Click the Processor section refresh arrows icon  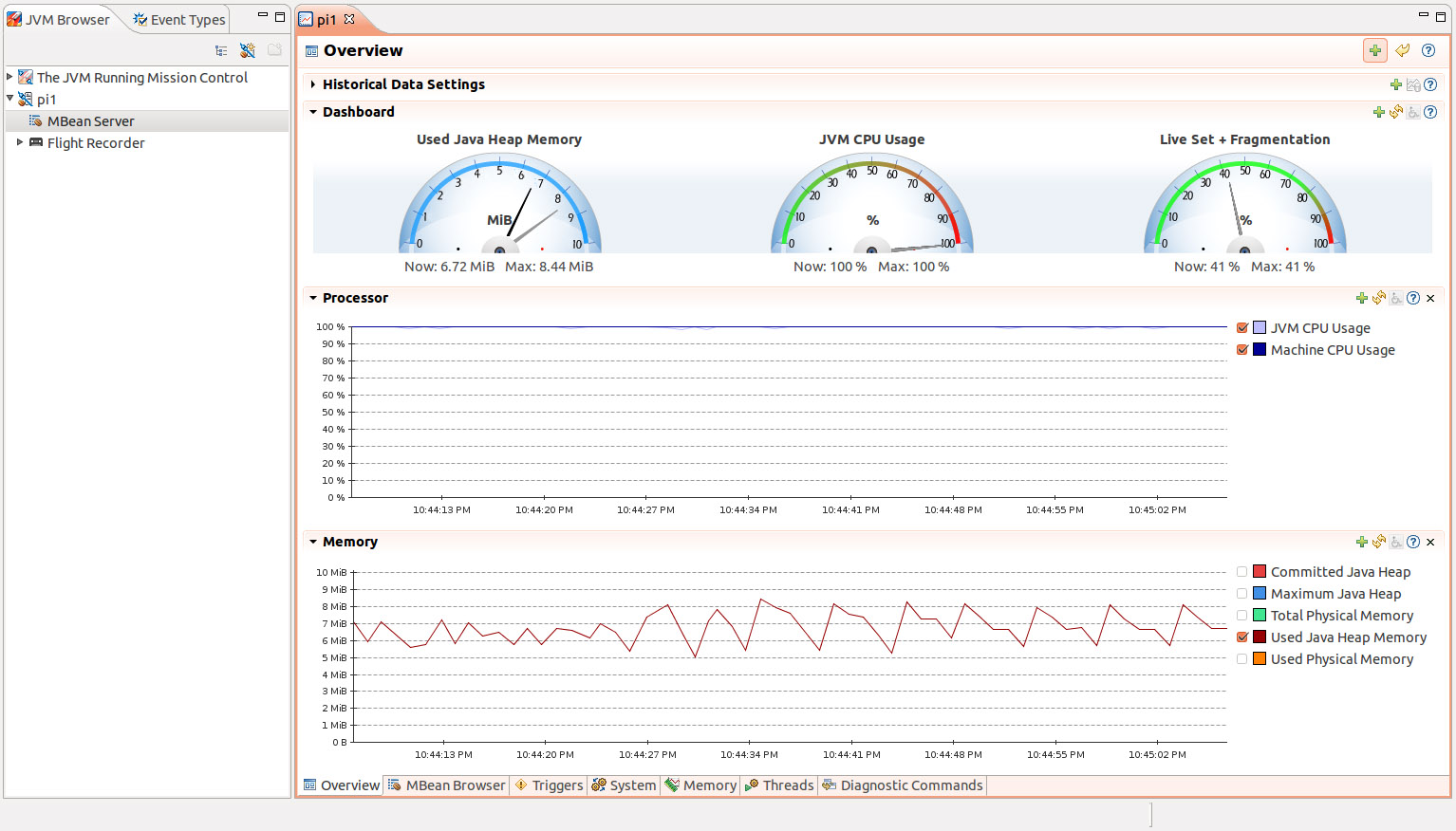[x=1379, y=298]
